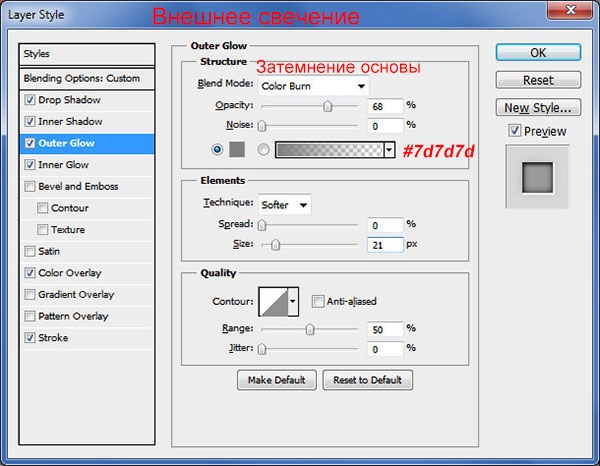Click the Reset button
Viewport: 600px width, 466px height.
pyautogui.click(x=538, y=80)
